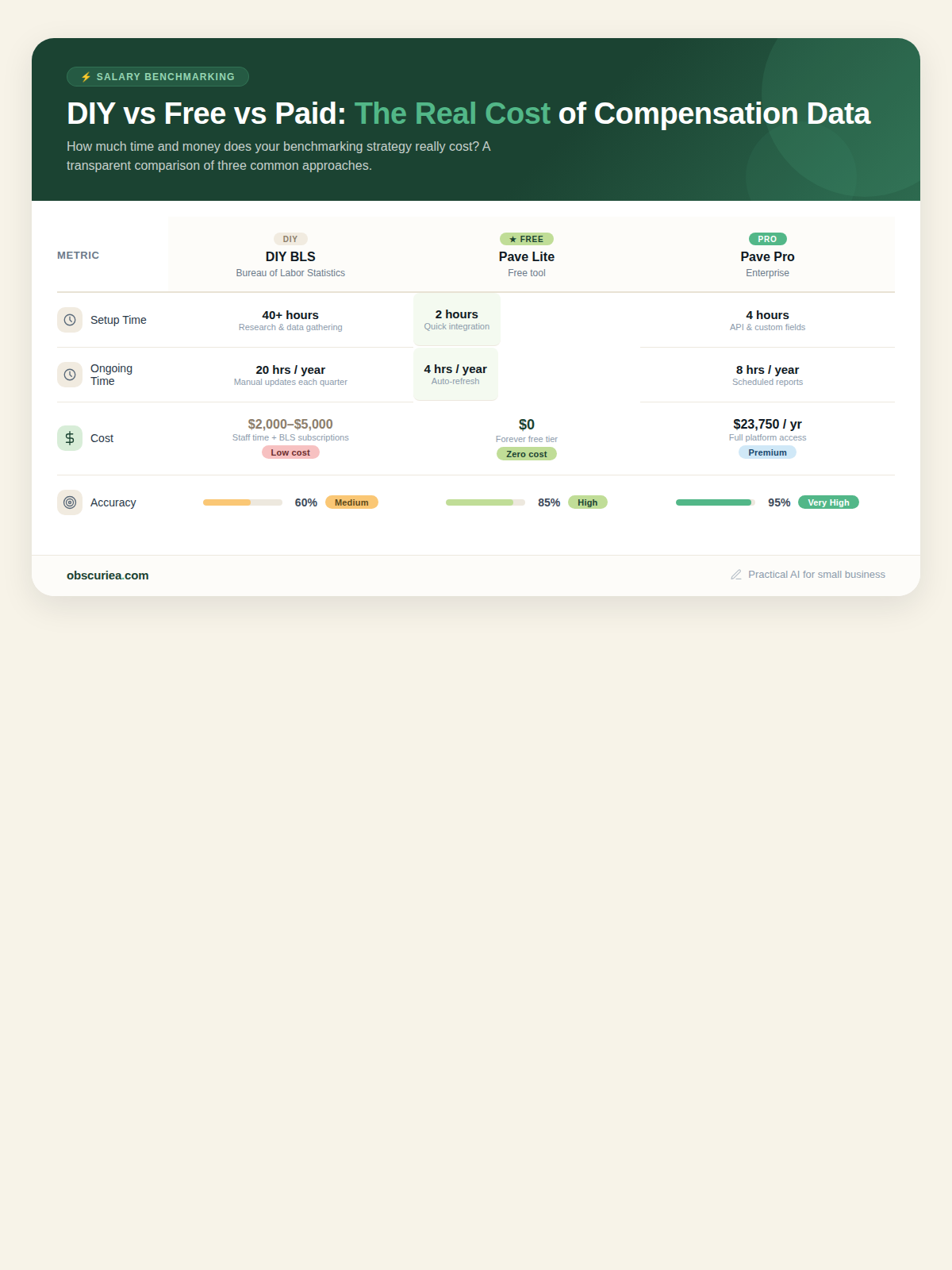Click the 'Accuracy' row label
The image size is (952, 1270).
pos(113,502)
